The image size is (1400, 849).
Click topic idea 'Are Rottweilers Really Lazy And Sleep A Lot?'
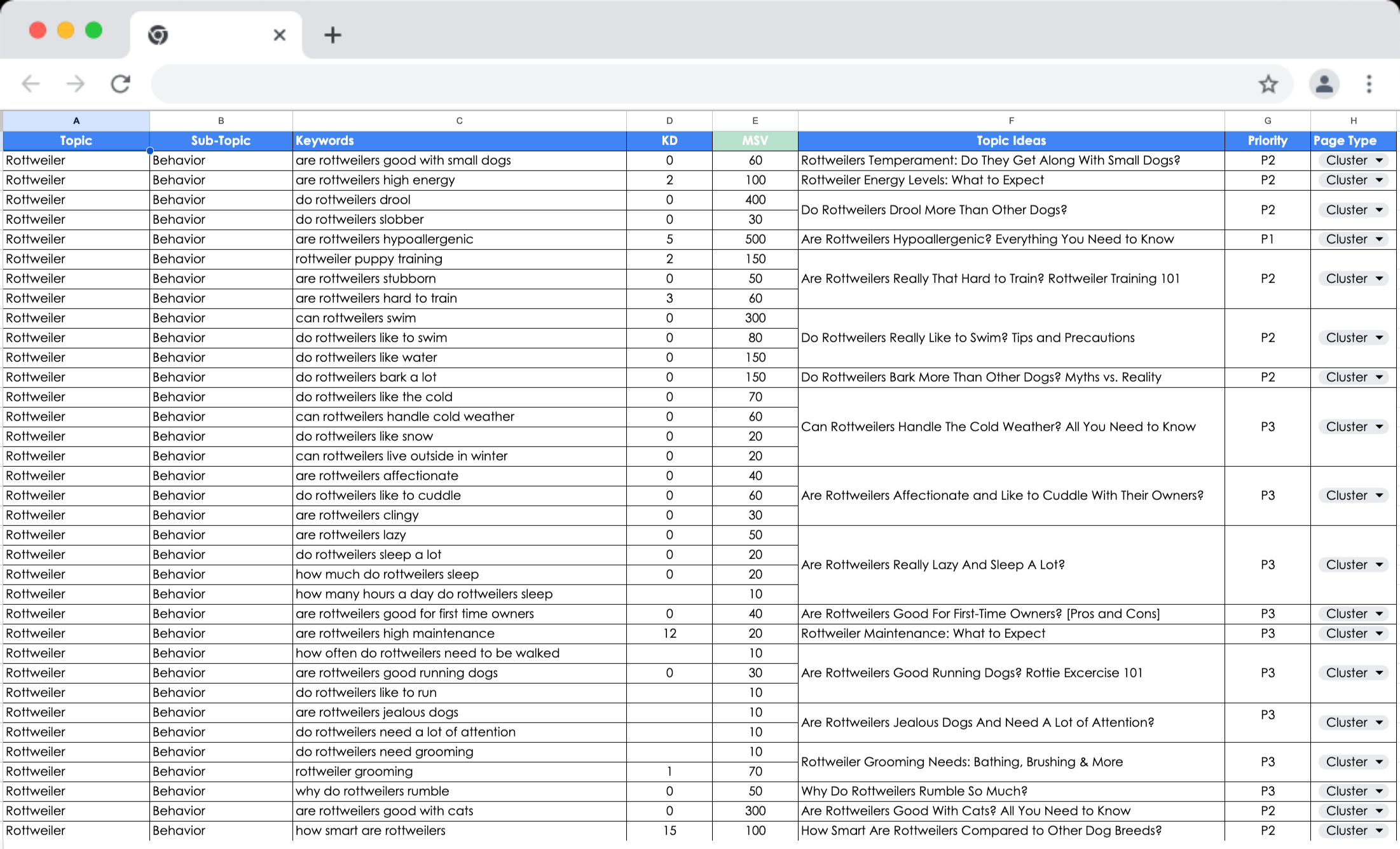tap(1012, 565)
